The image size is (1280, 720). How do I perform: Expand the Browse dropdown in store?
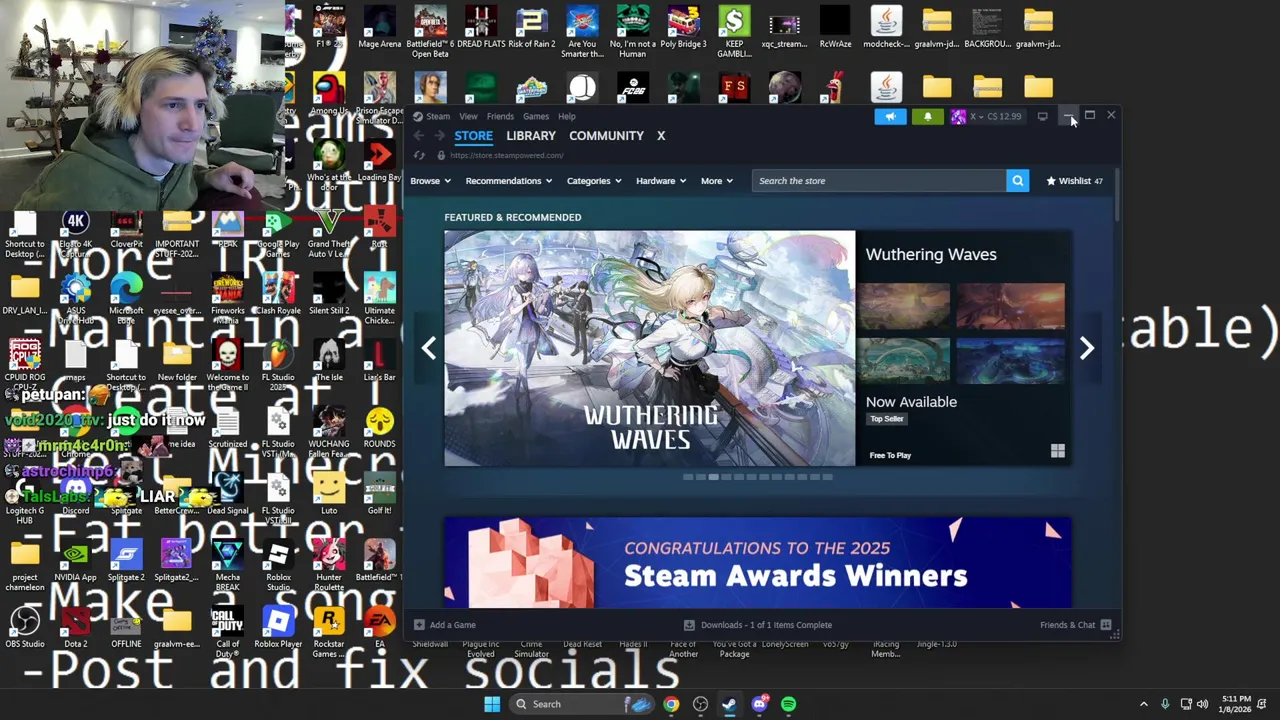[431, 181]
